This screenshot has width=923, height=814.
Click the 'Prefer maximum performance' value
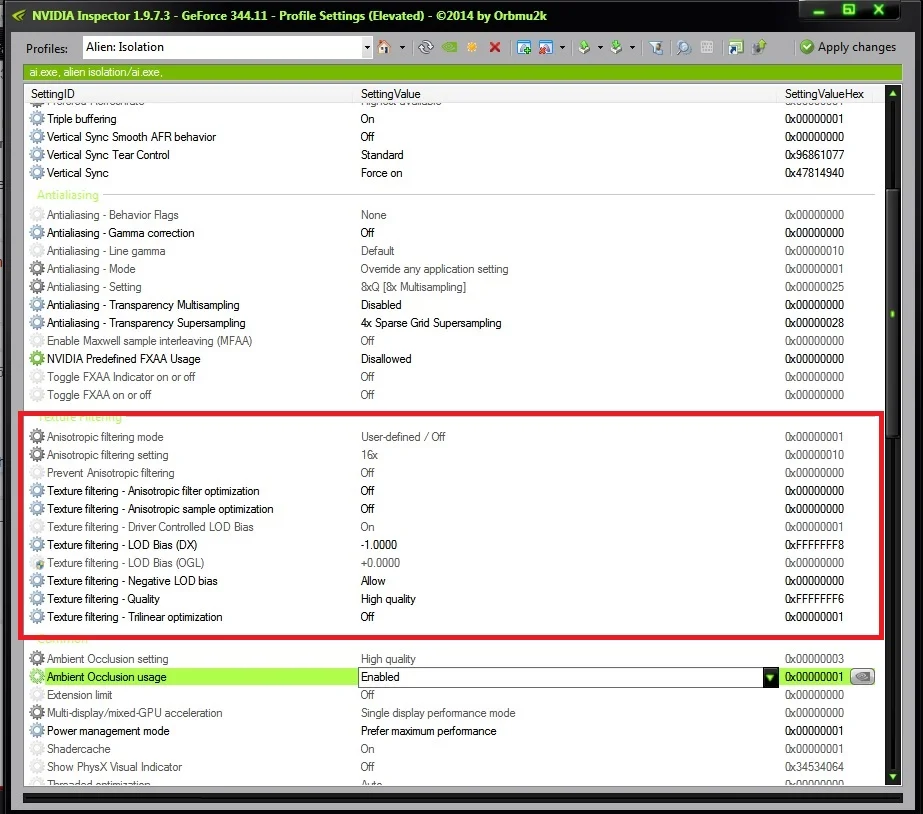coord(429,731)
